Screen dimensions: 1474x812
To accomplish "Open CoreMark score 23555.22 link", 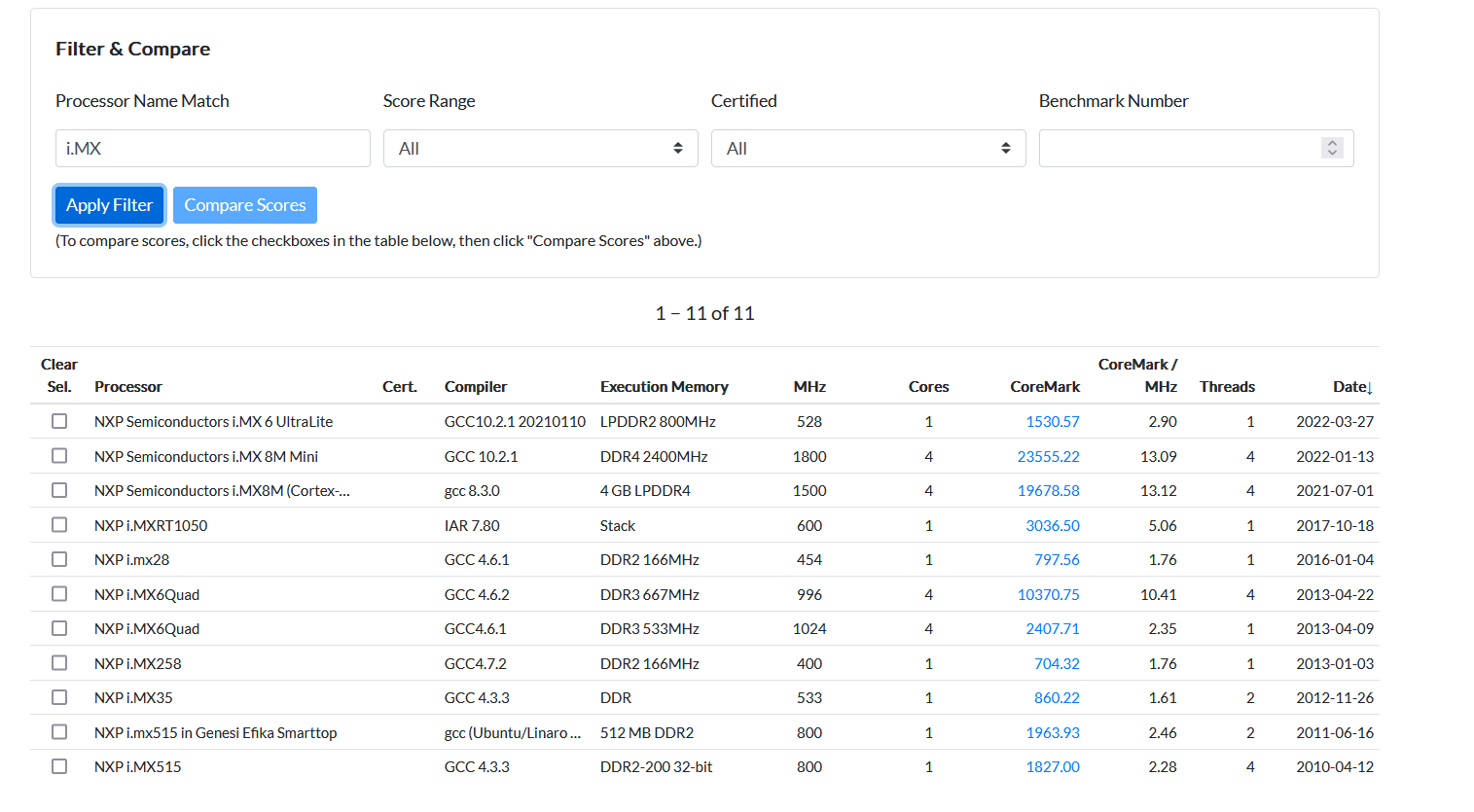I will tap(1049, 456).
